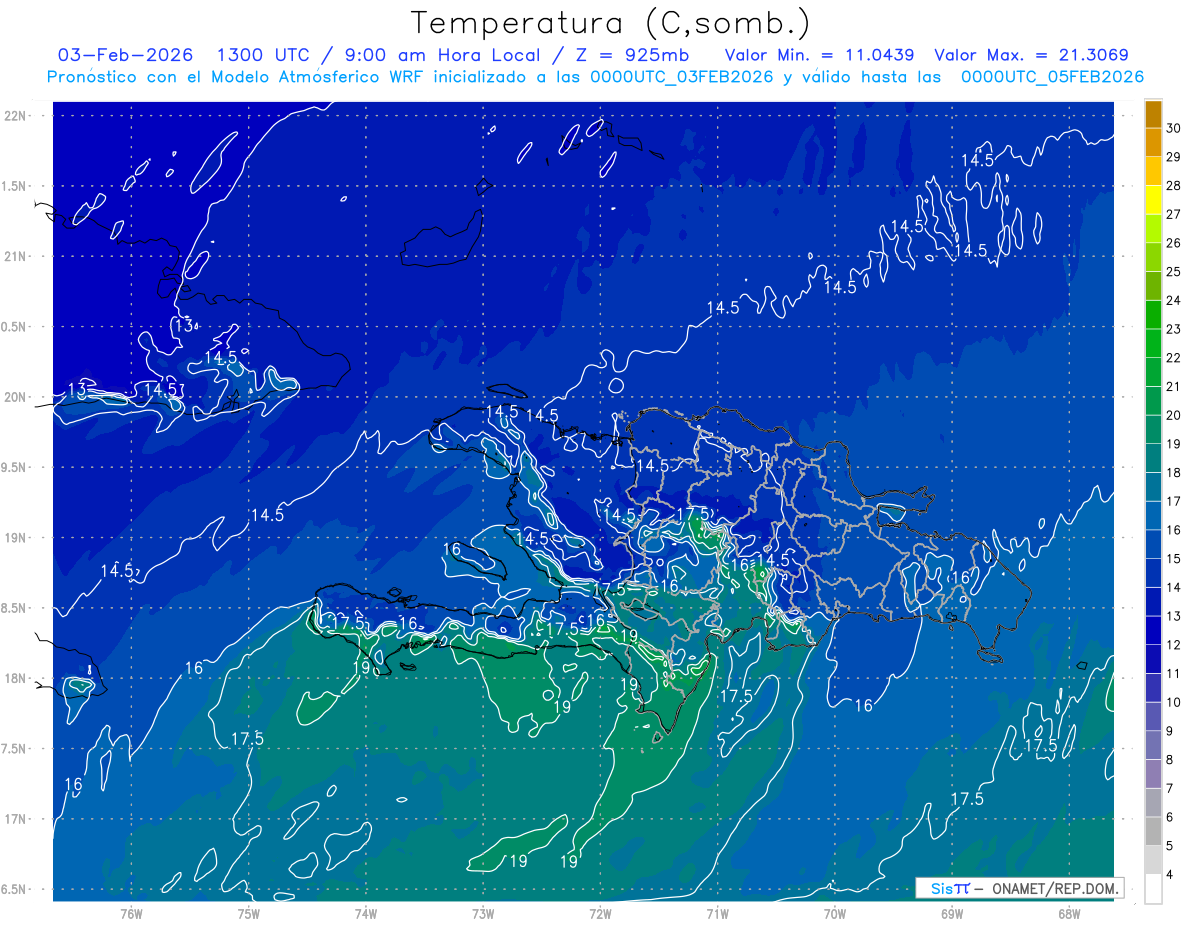Click the '03-Feb-2026' date text
The height and width of the screenshot is (927, 1200).
coord(126,55)
